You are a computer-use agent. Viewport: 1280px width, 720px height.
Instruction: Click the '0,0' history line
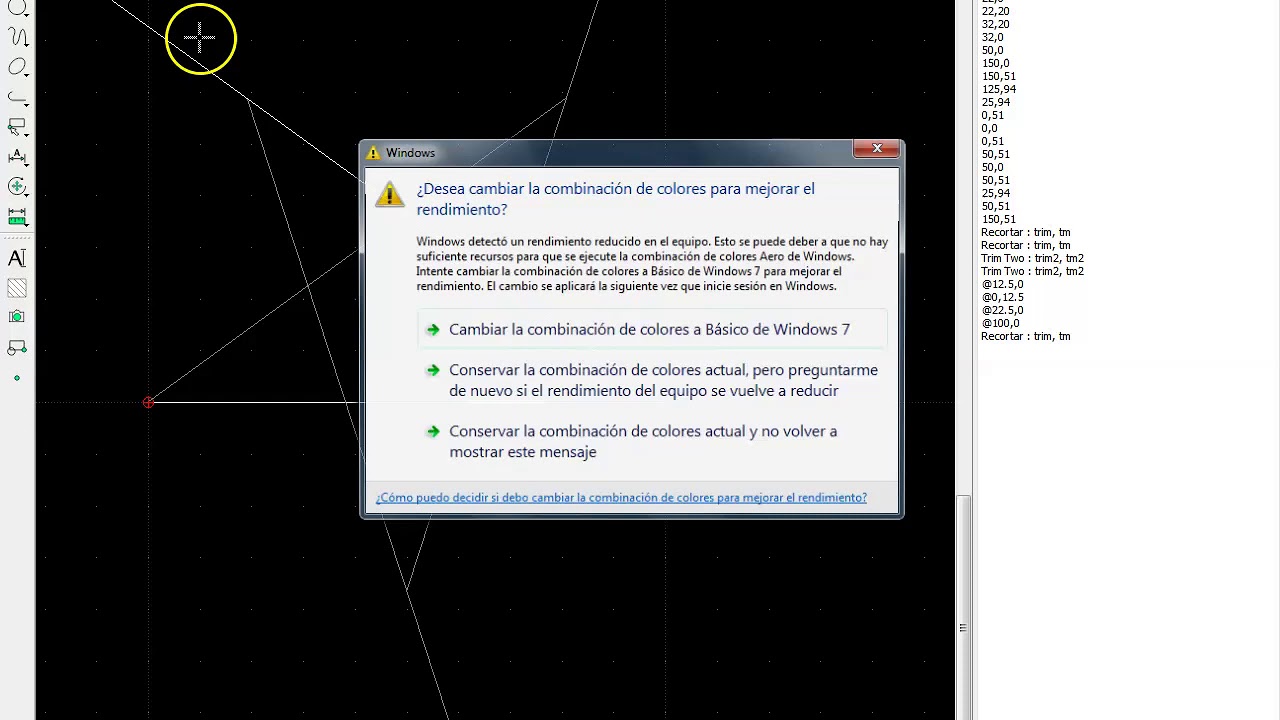coord(989,128)
